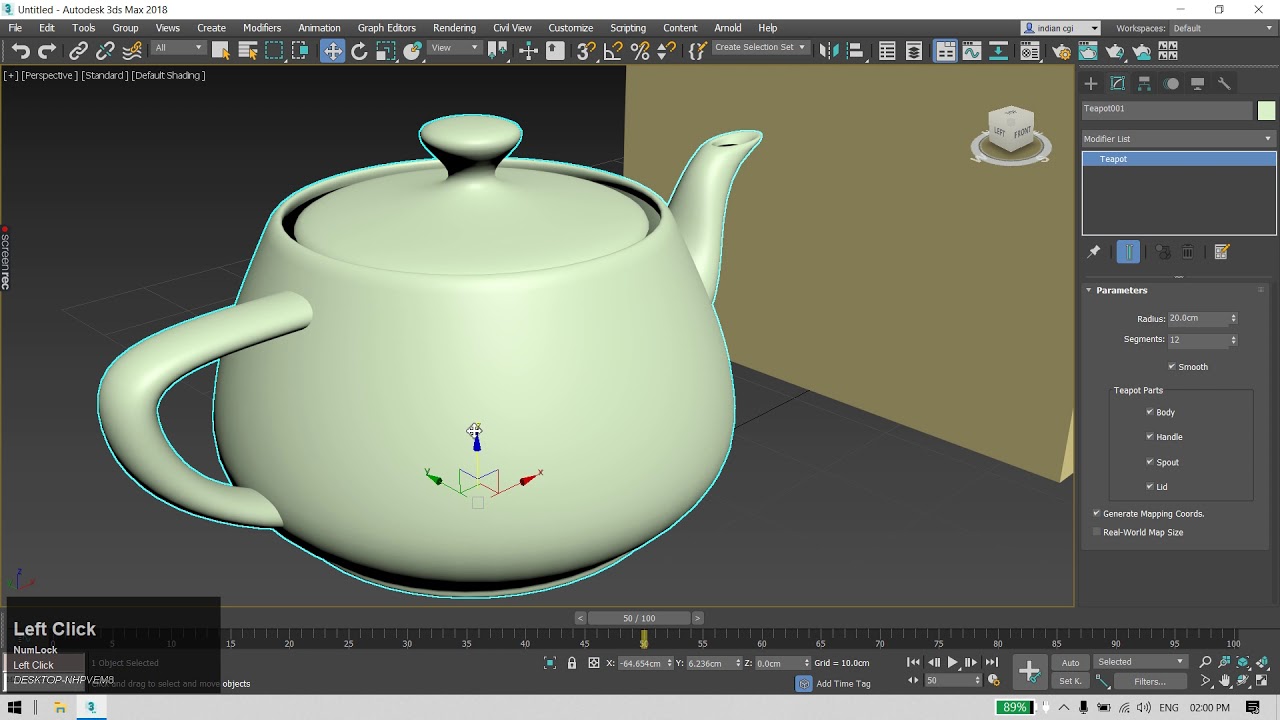
Task: Open the Windows Start menu
Action: pos(15,707)
